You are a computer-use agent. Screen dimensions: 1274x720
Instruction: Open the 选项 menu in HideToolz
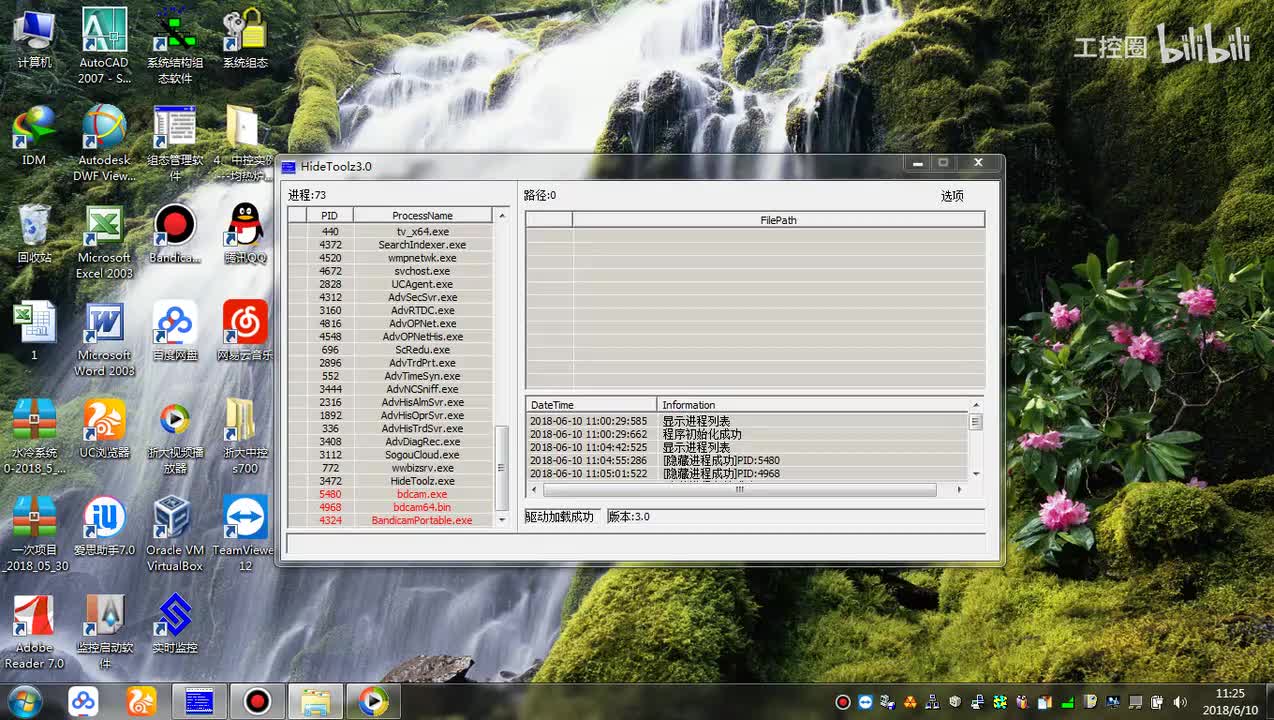click(952, 196)
